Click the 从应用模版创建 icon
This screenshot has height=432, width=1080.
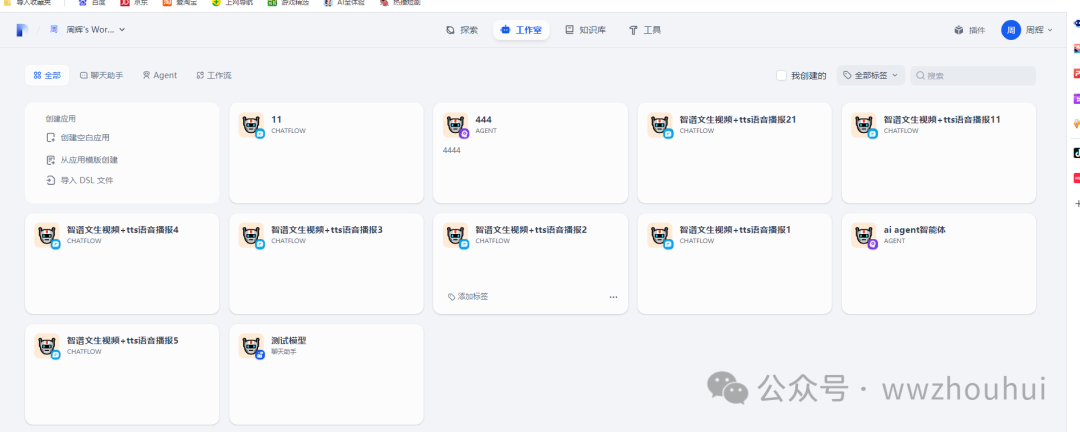51,159
